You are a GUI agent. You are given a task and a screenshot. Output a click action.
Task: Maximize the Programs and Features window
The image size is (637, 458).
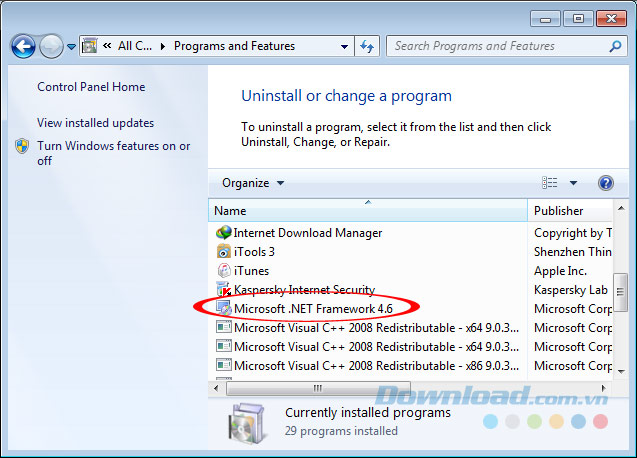[x=578, y=19]
